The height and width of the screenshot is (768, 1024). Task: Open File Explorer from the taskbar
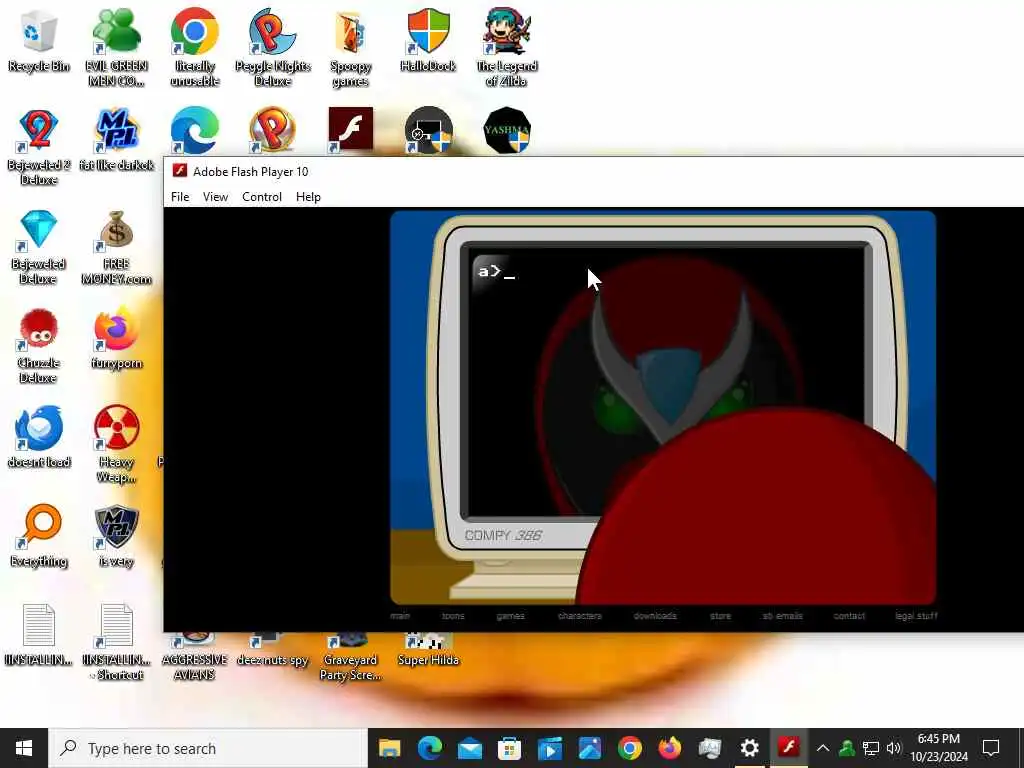click(389, 748)
